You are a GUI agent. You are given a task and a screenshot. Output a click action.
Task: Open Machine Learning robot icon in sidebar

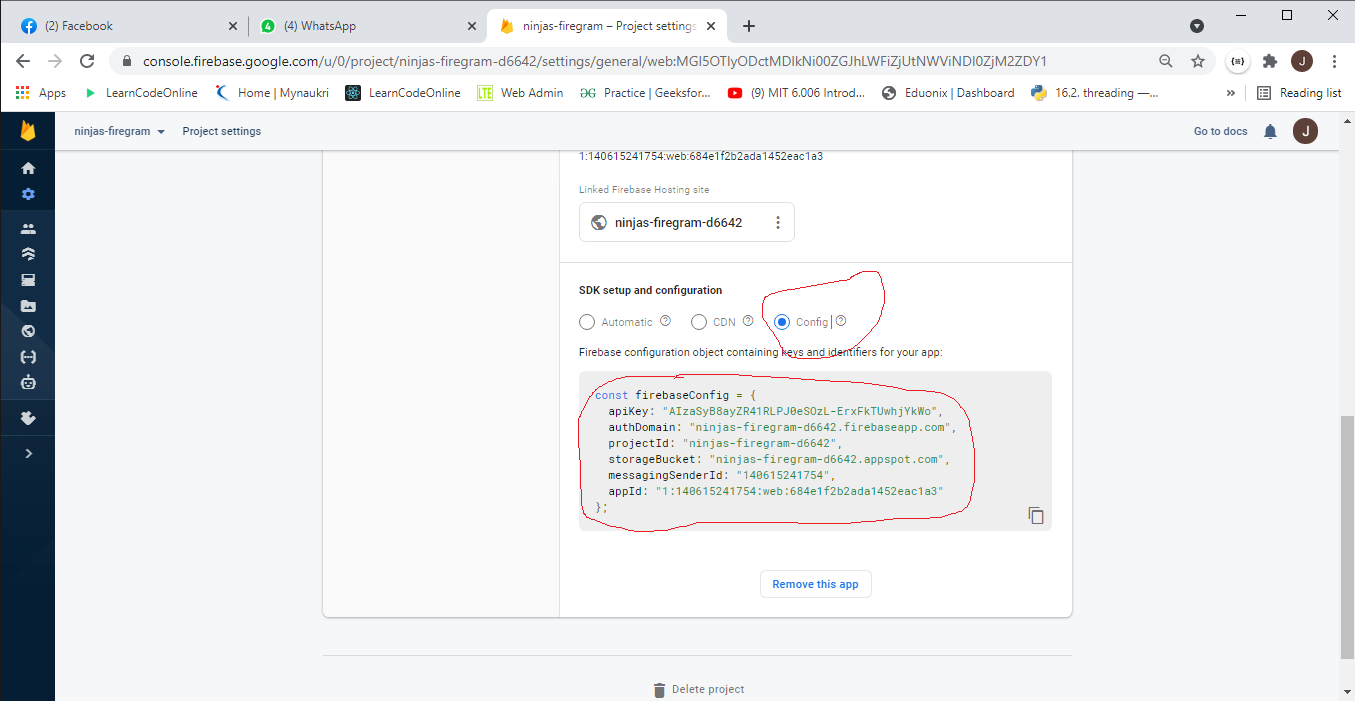[28, 382]
